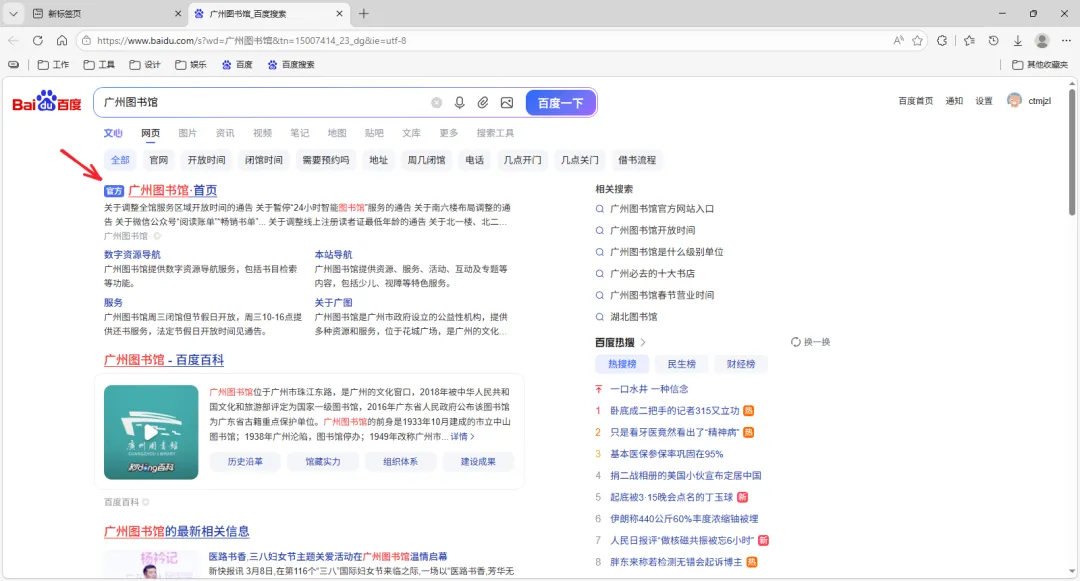Reload the page with refresh icon
The image size is (1080, 581).
pos(38,41)
